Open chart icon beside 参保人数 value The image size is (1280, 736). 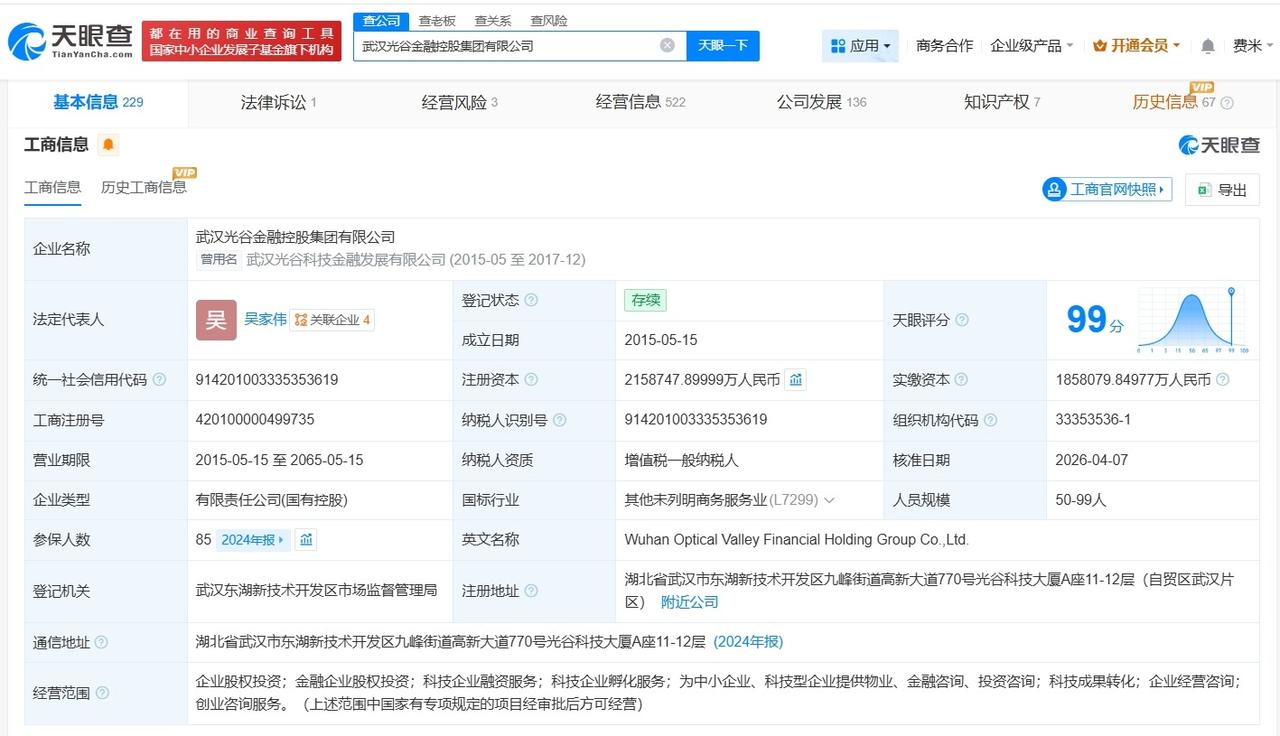306,540
